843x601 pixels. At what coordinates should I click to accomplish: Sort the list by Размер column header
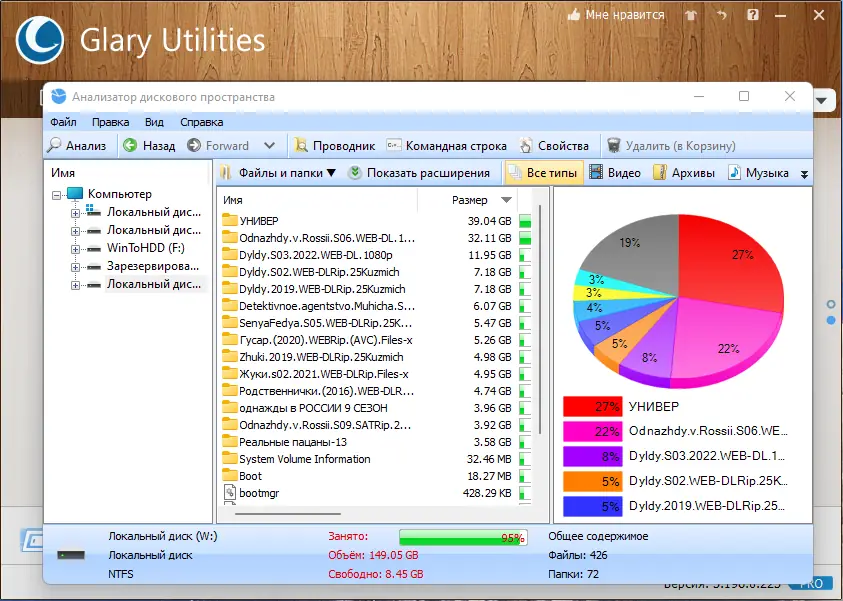(470, 200)
